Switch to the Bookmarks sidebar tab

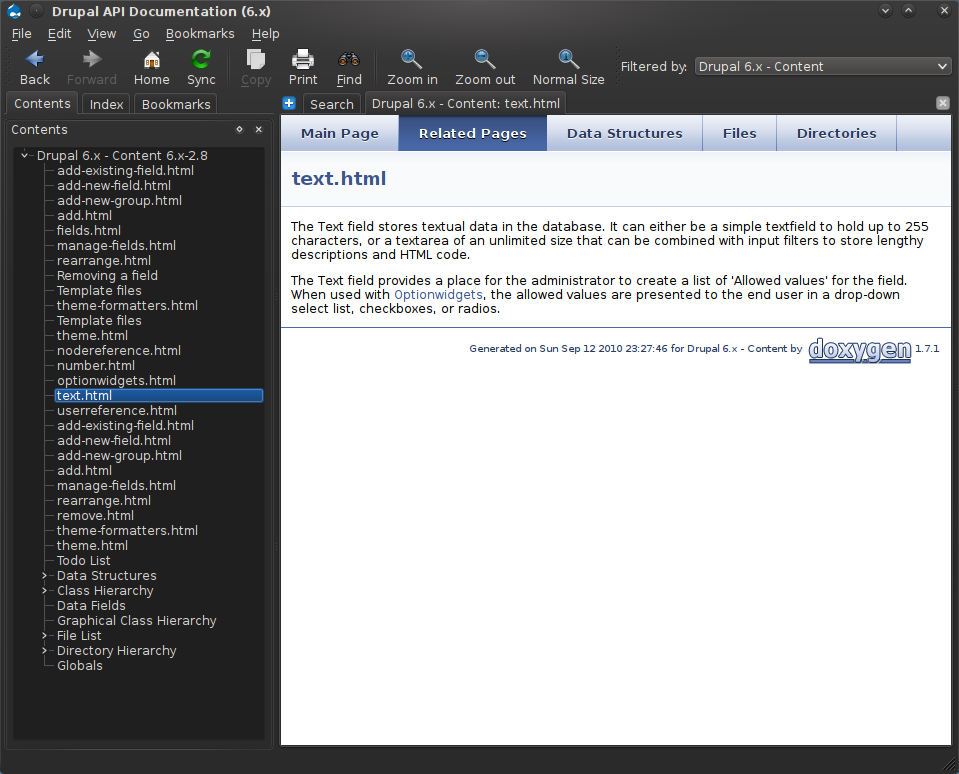176,104
